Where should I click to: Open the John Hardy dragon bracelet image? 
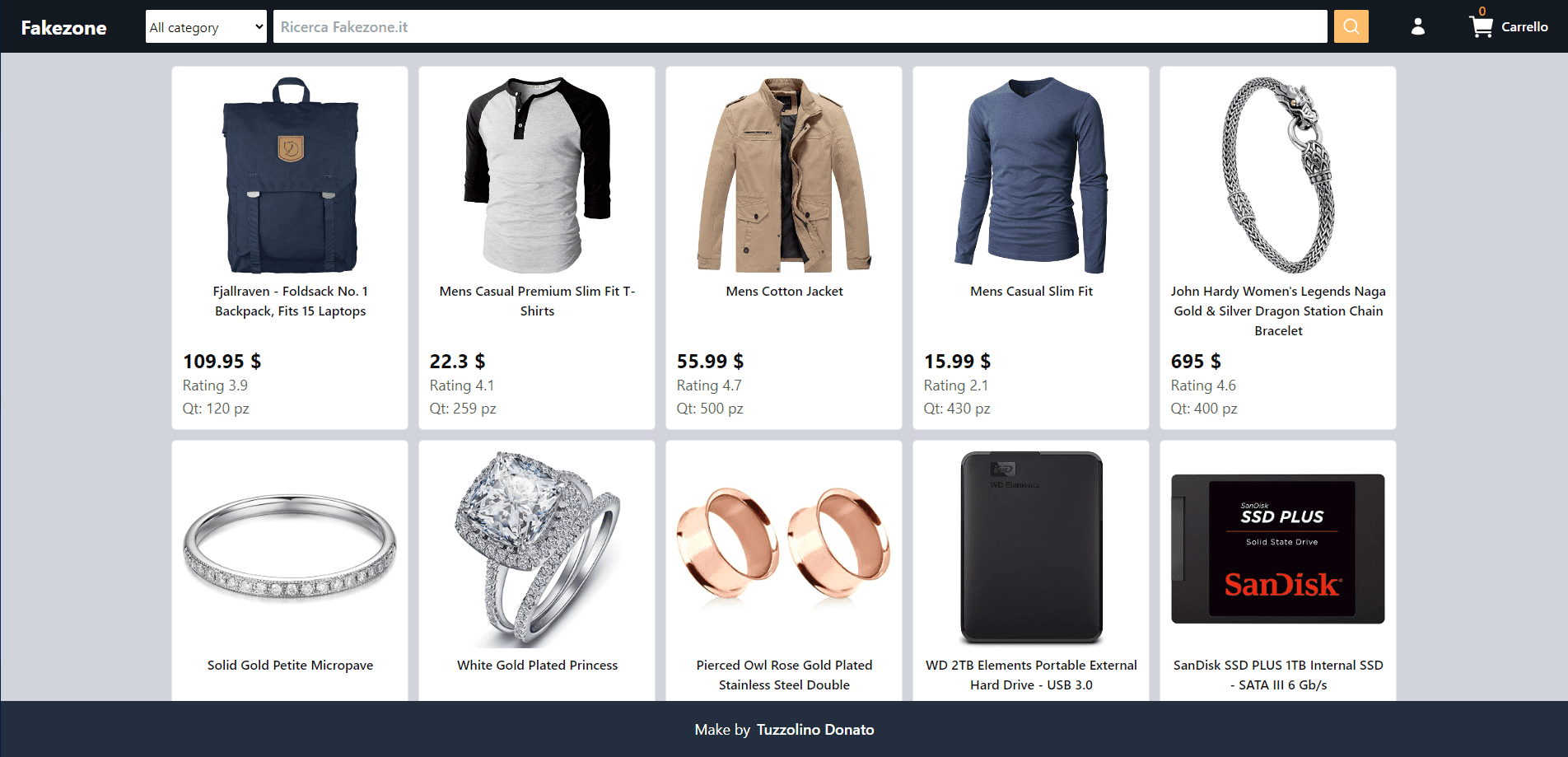(x=1278, y=175)
